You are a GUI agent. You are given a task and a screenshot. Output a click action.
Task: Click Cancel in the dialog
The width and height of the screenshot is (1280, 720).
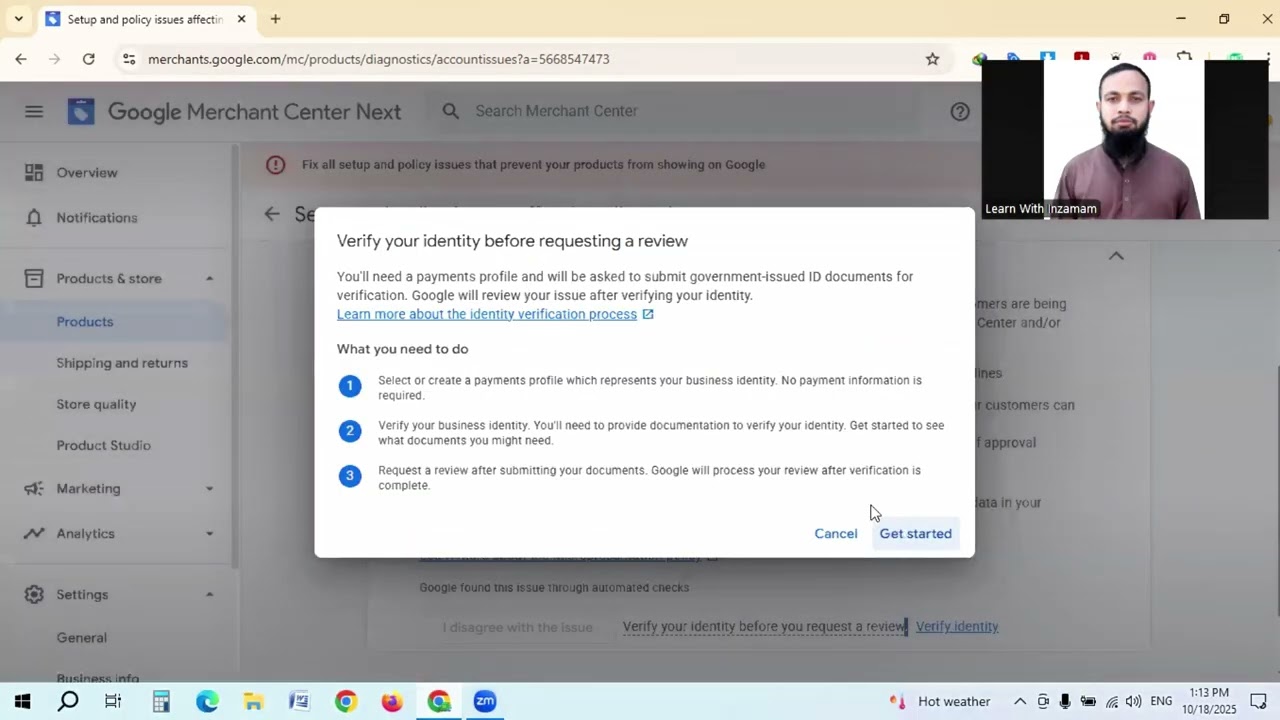(835, 533)
